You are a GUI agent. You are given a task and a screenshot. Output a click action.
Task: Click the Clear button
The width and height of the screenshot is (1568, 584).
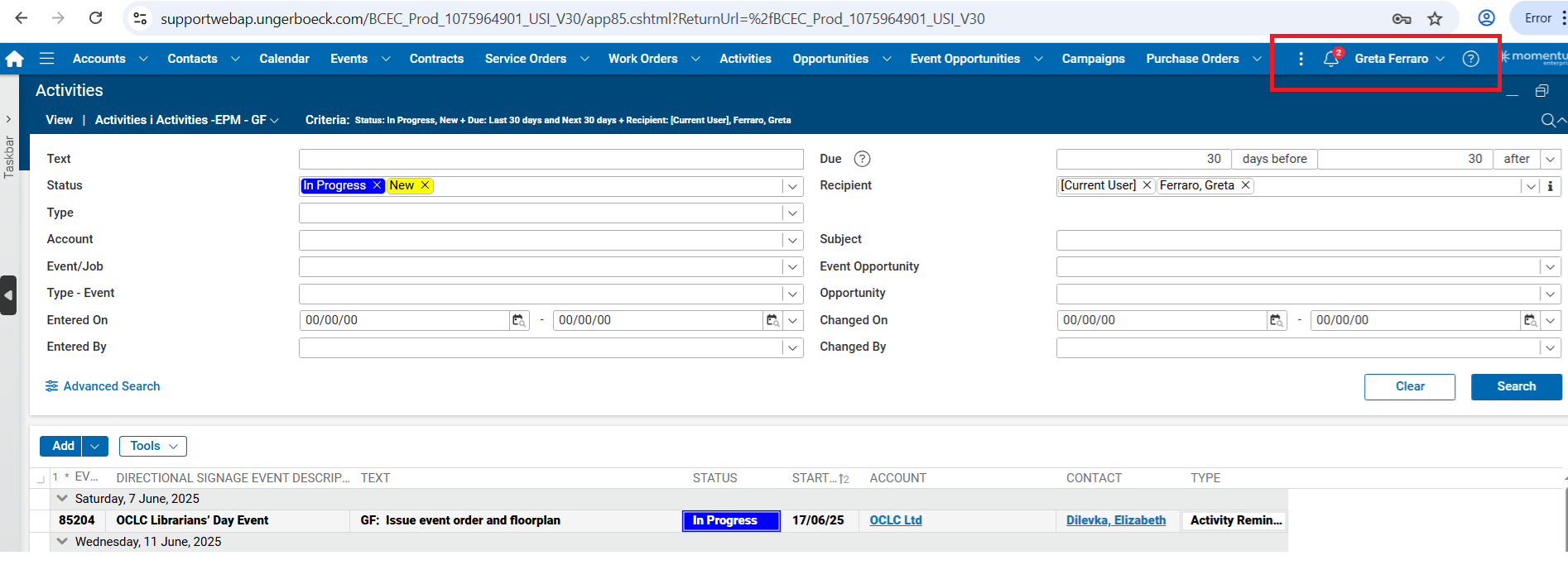(1409, 387)
